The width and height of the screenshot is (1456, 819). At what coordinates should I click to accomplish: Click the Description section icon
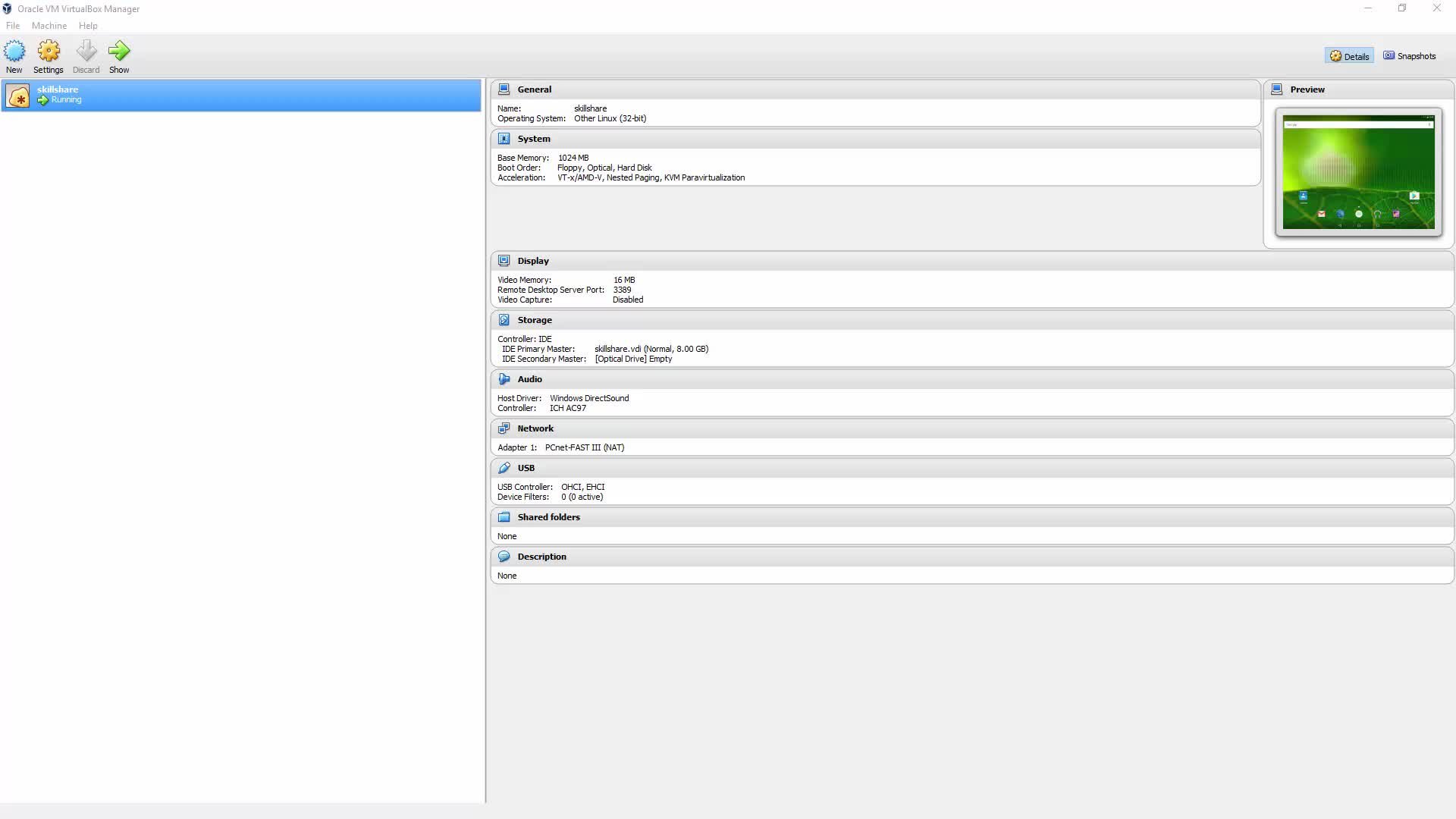coord(504,556)
